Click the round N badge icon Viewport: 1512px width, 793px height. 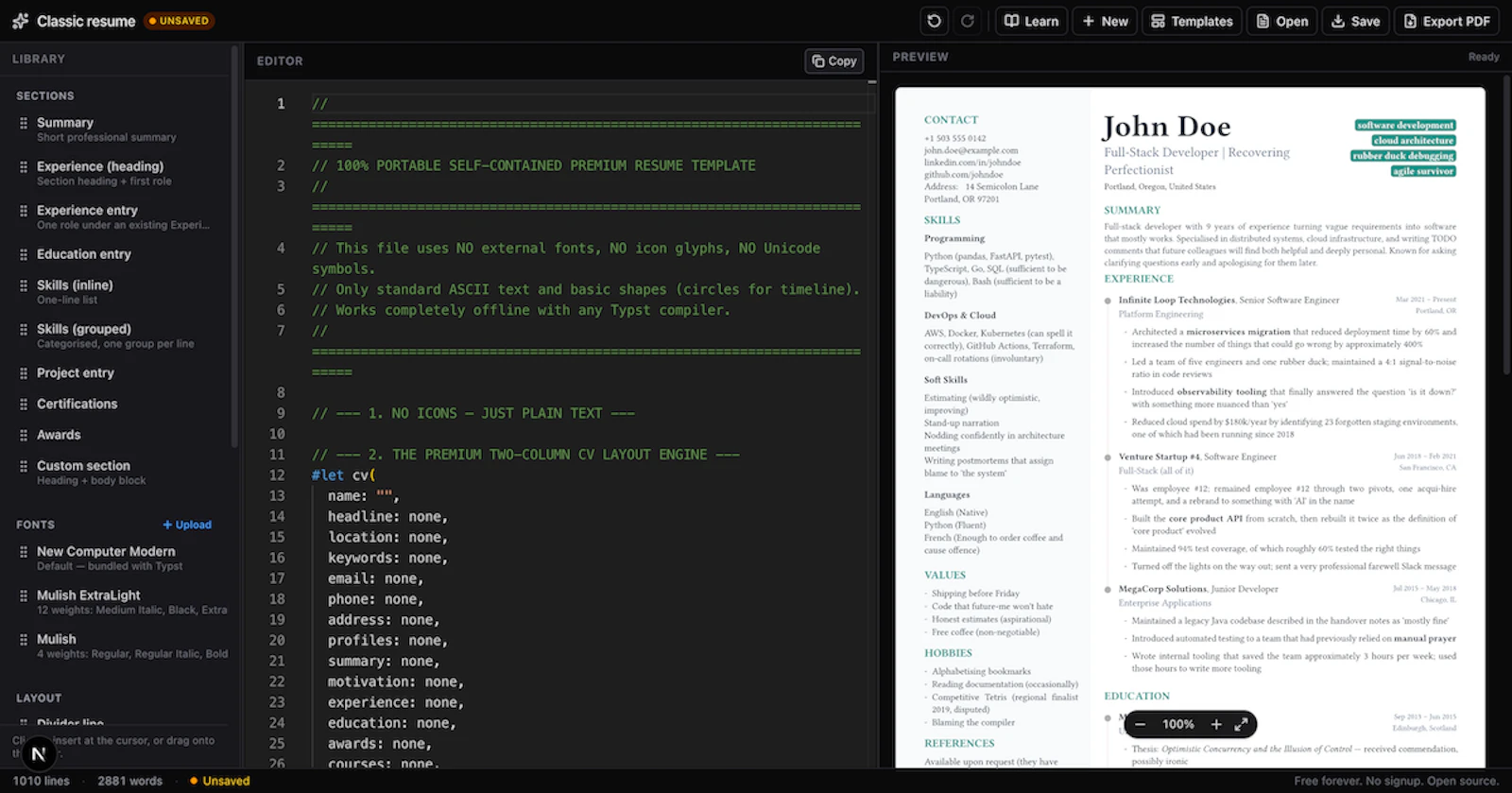[x=38, y=753]
